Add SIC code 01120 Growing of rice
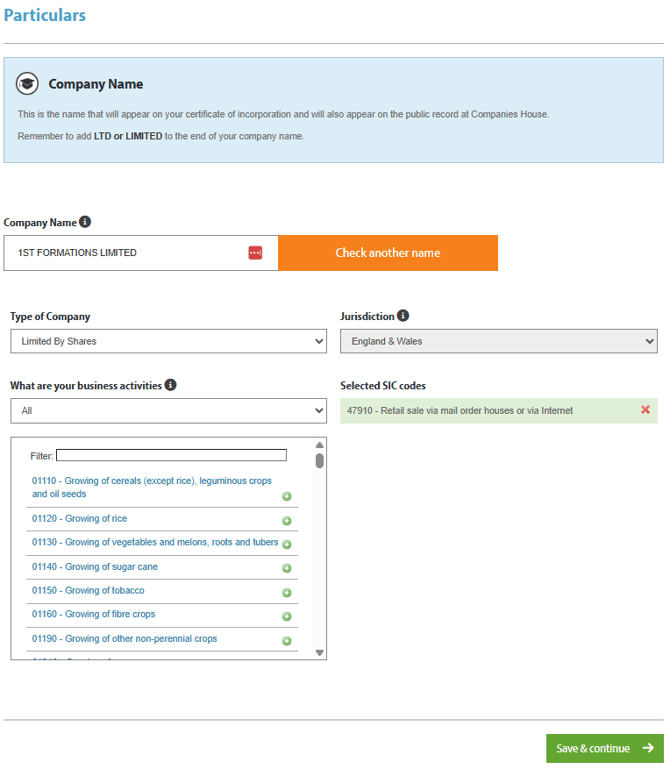670x769 pixels. pos(286,520)
